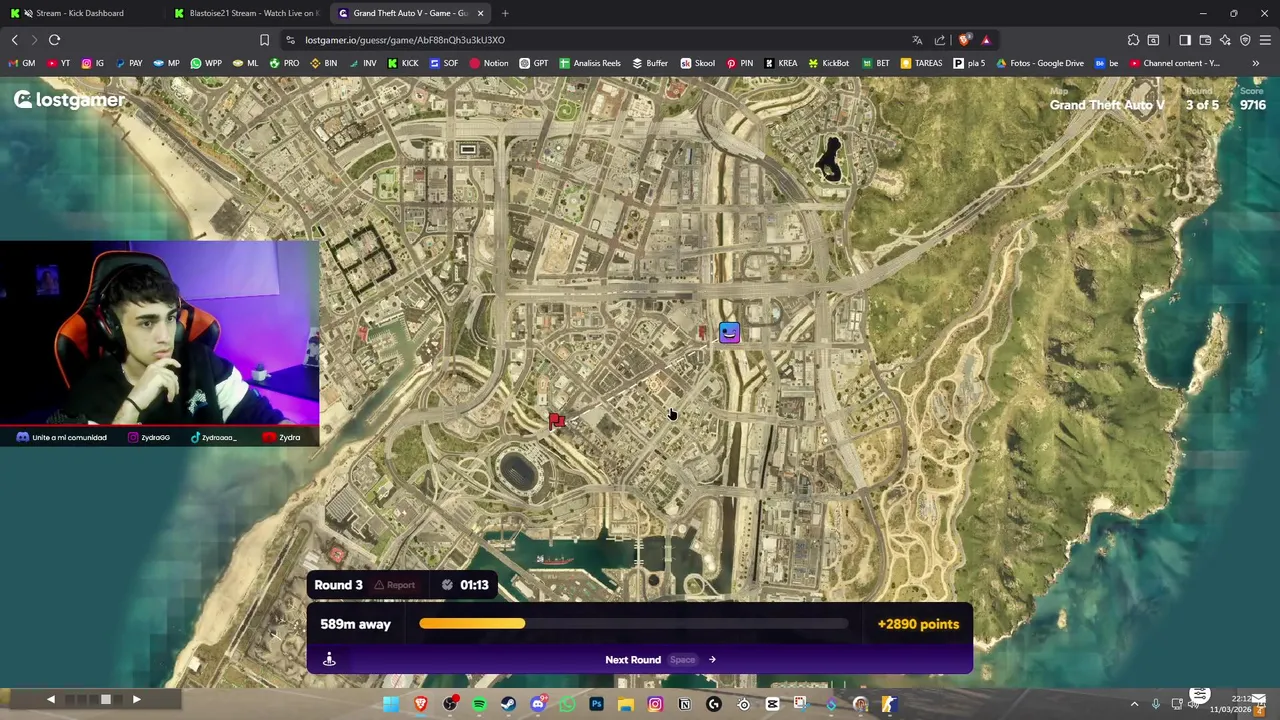Expand the hidden bookmarks overflow chevron
The width and height of the screenshot is (1280, 720).
(x=1256, y=63)
